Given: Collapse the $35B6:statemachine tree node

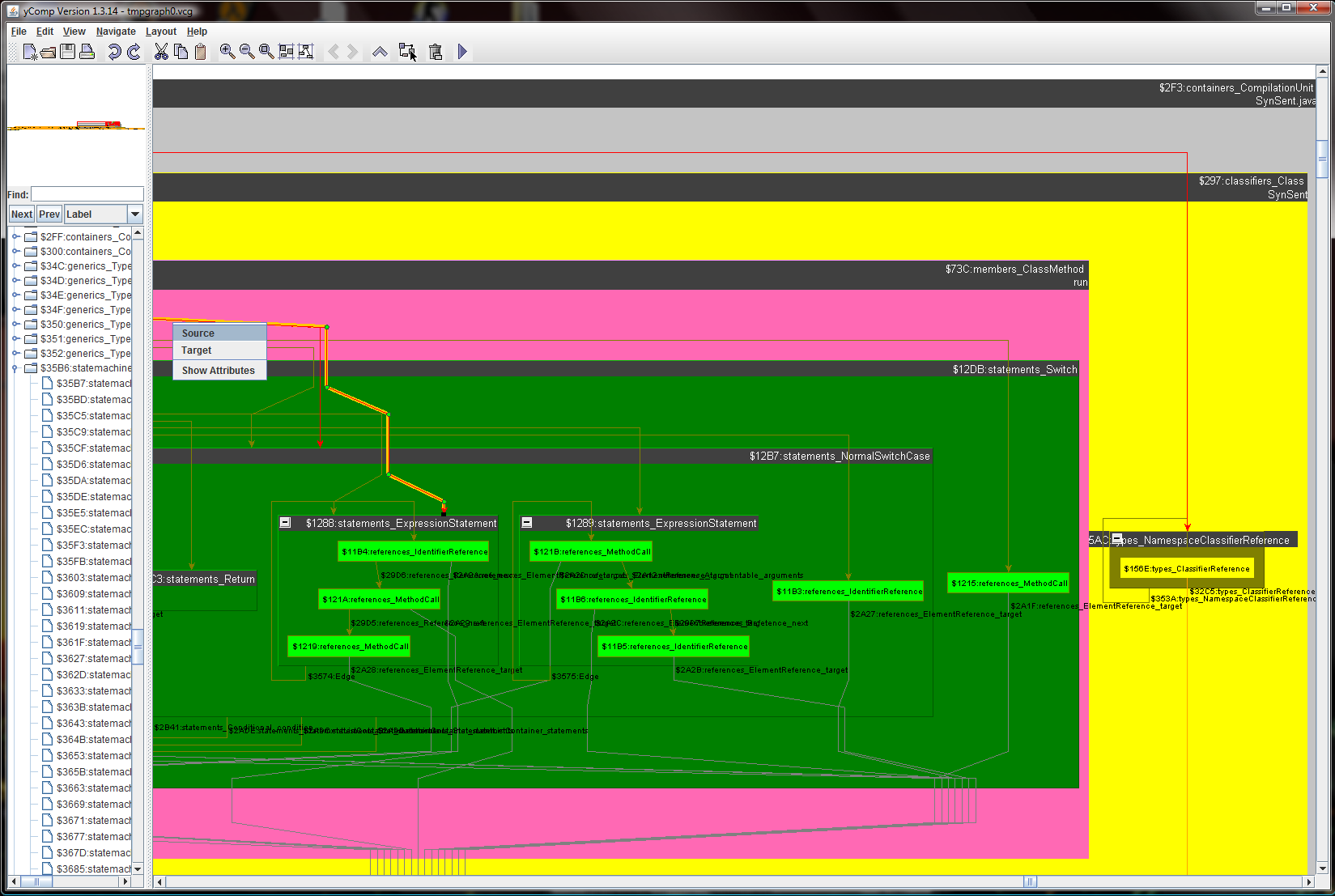Looking at the screenshot, I should (15, 368).
